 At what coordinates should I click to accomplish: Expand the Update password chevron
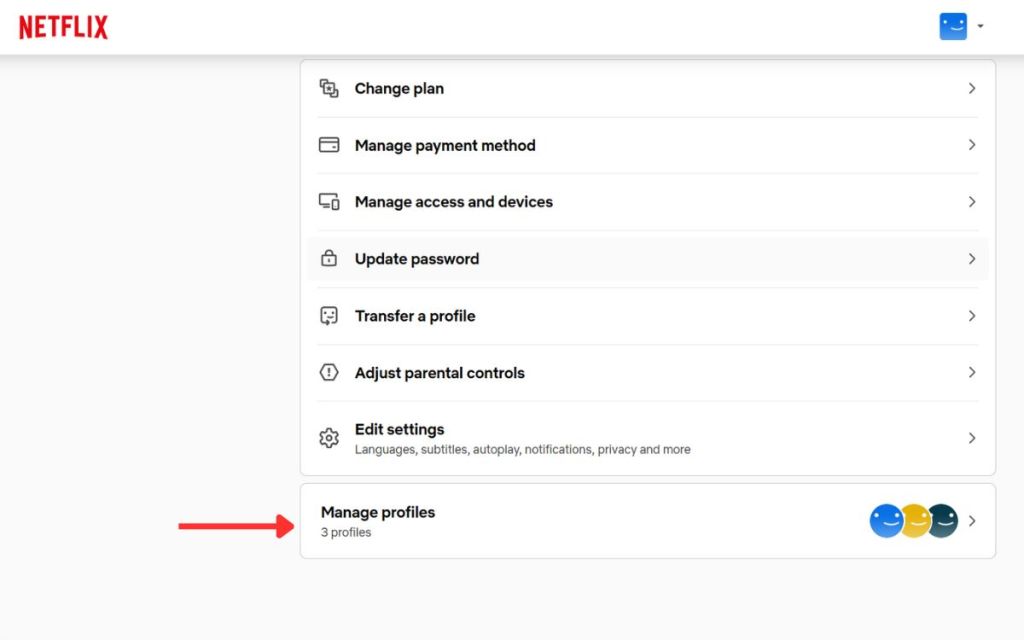coord(971,259)
